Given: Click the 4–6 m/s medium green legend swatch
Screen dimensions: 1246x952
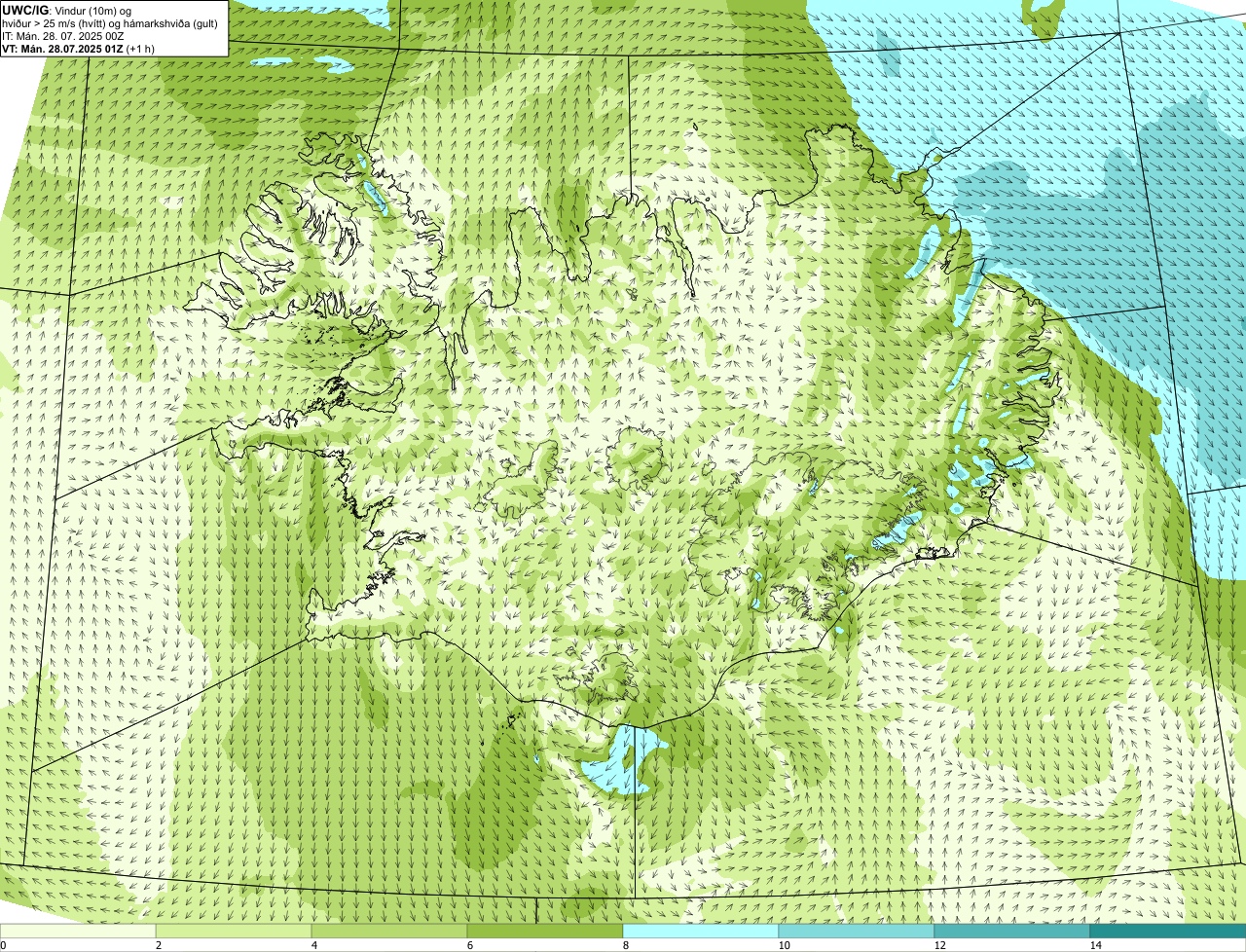Looking at the screenshot, I should [x=389, y=931].
